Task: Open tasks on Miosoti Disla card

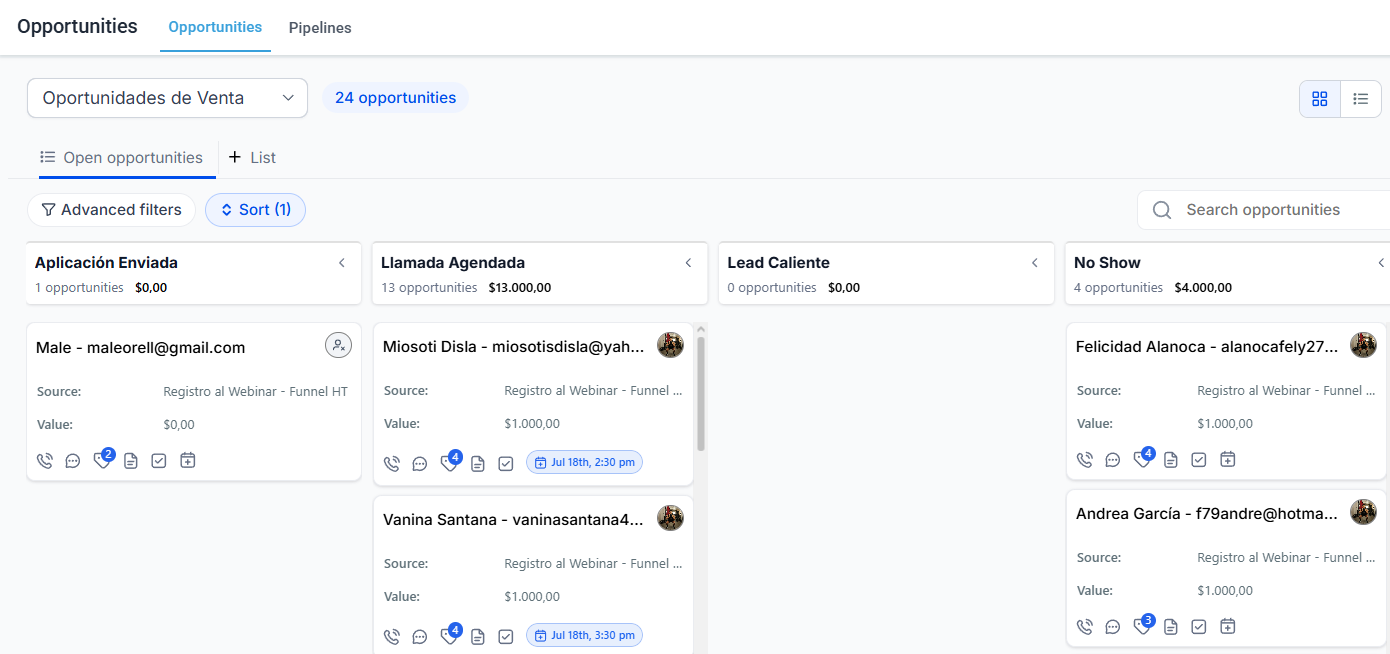Action: [x=506, y=464]
